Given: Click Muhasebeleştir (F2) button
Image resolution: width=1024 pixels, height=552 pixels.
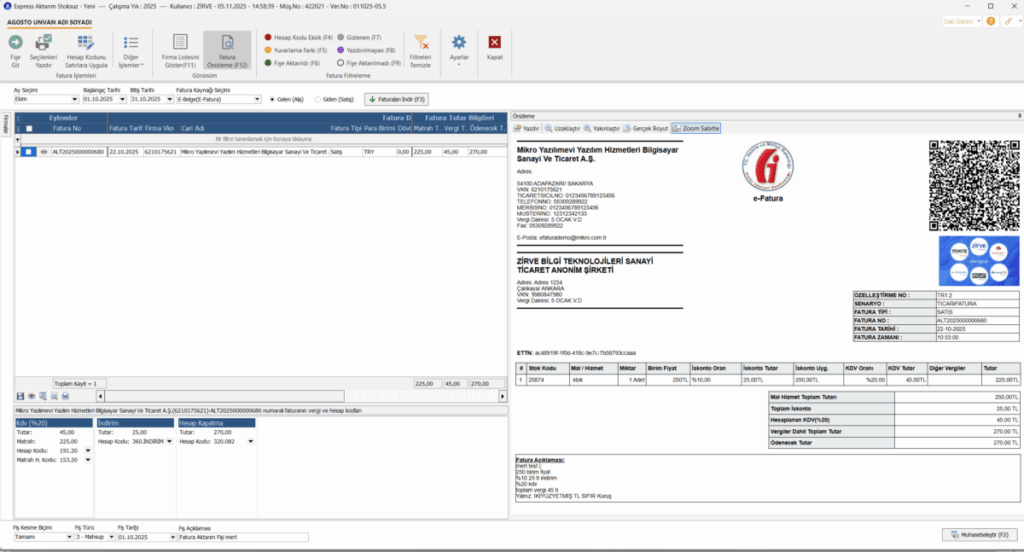Looking at the screenshot, I should [x=980, y=535].
